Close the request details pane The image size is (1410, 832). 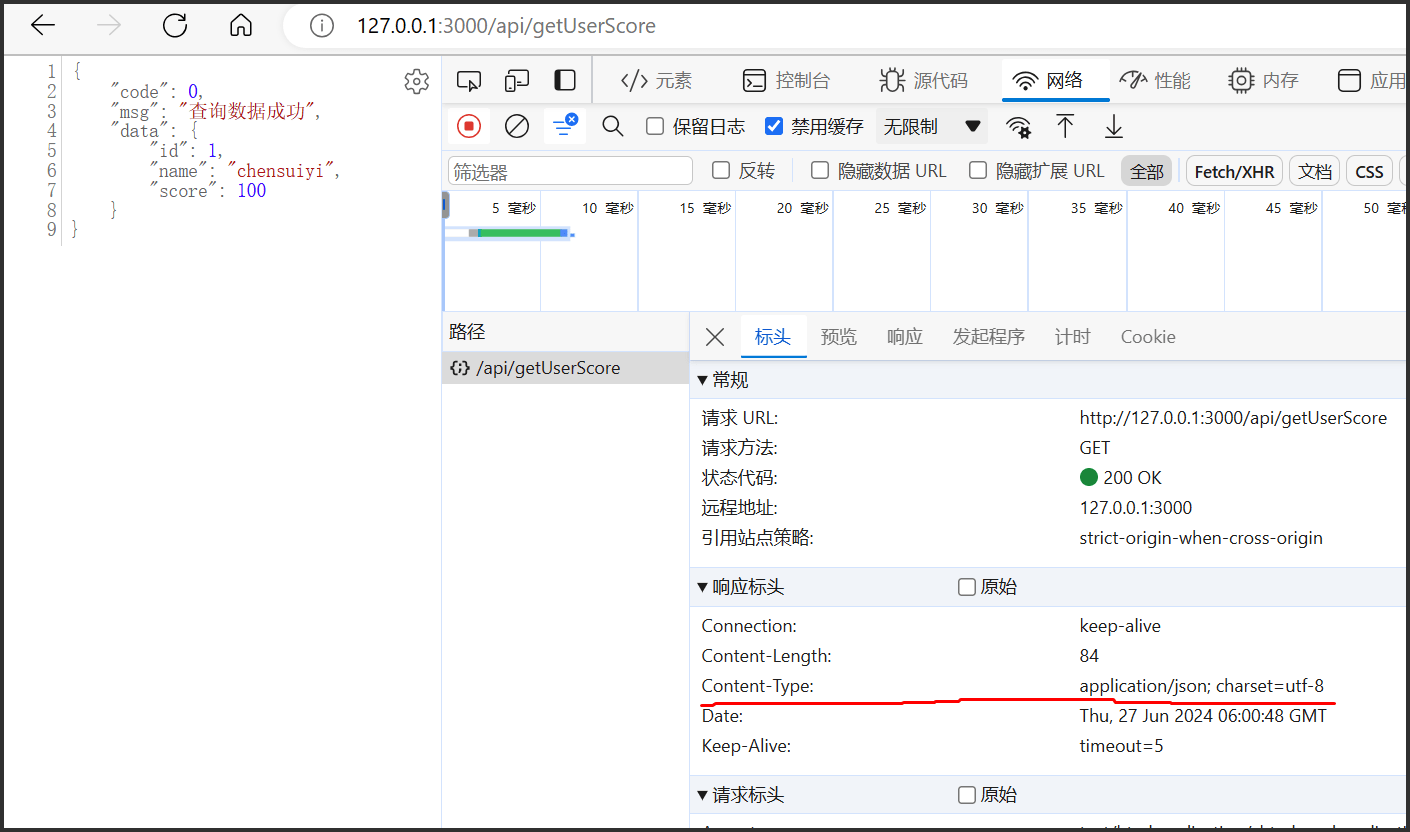(x=715, y=337)
